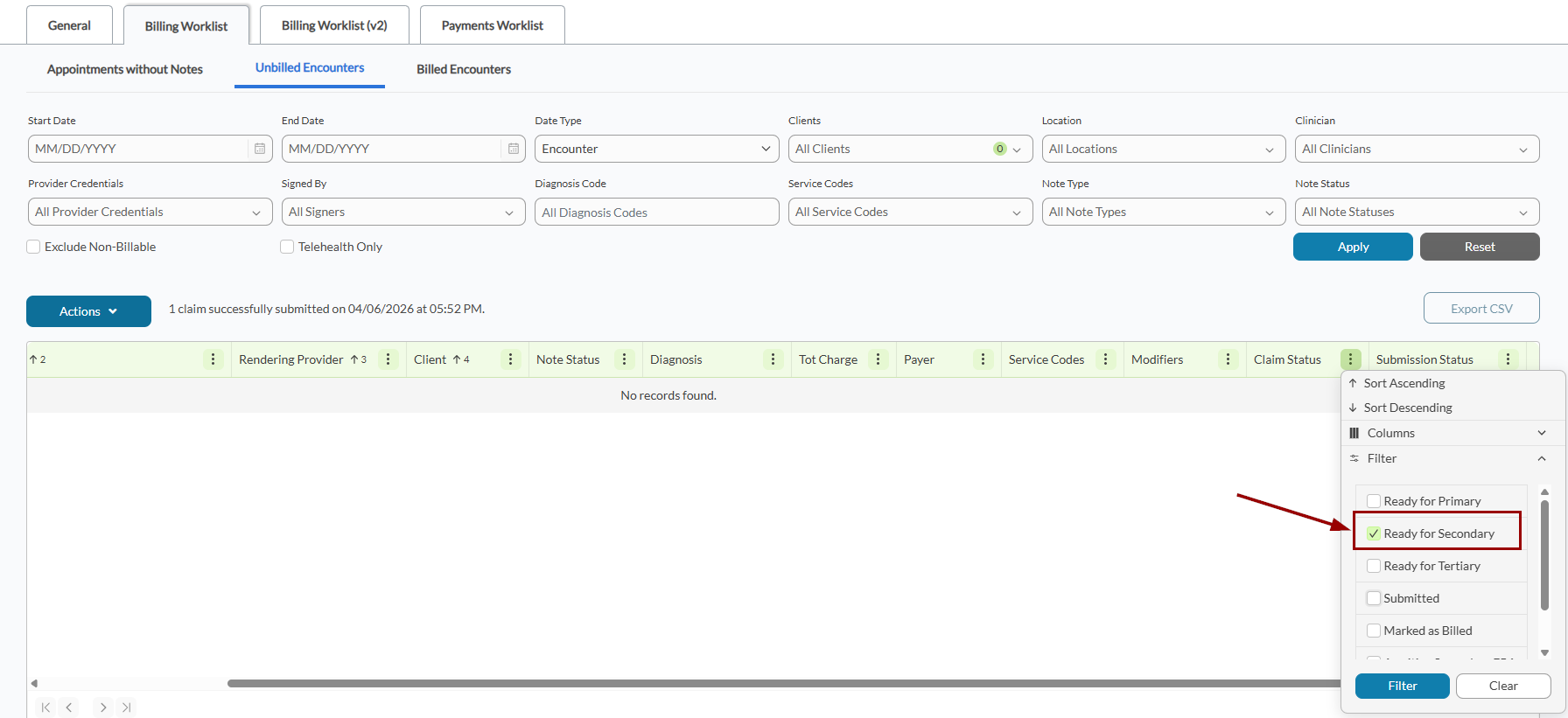Select Sort Descending from column menu
Screen dimensions: 1568x718
click(x=1408, y=408)
